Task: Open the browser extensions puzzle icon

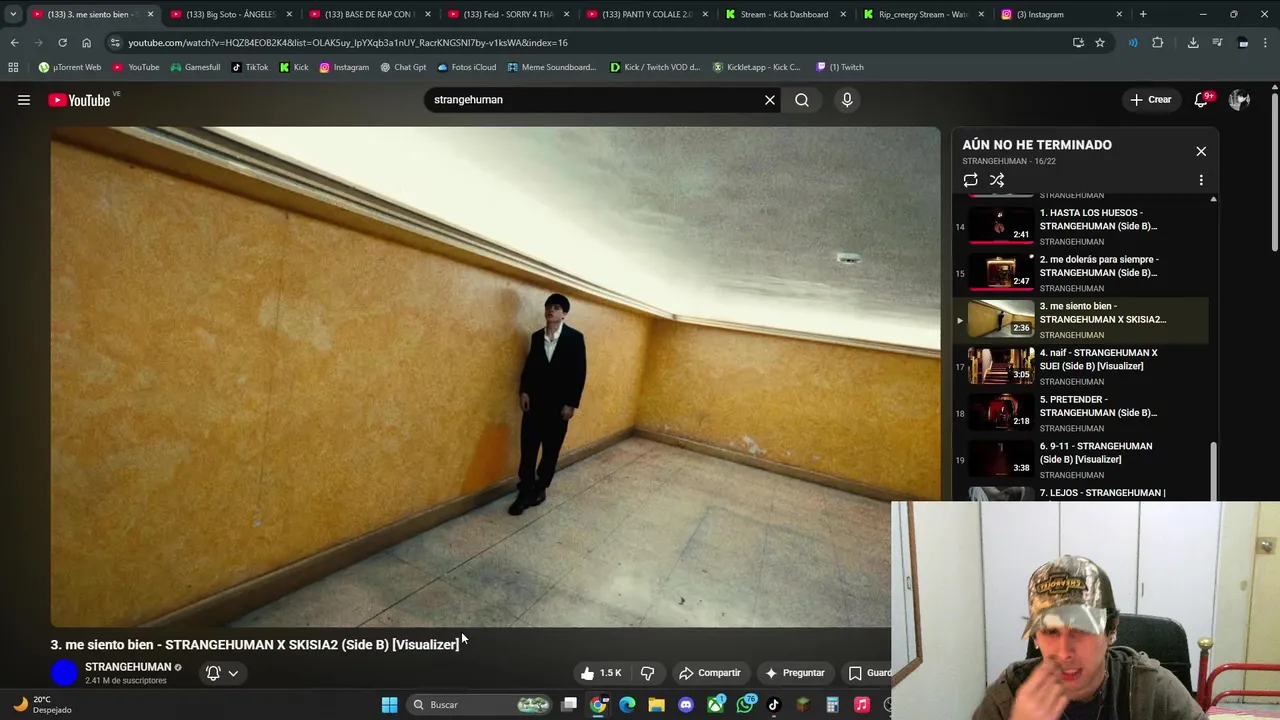Action: pos(1158,43)
